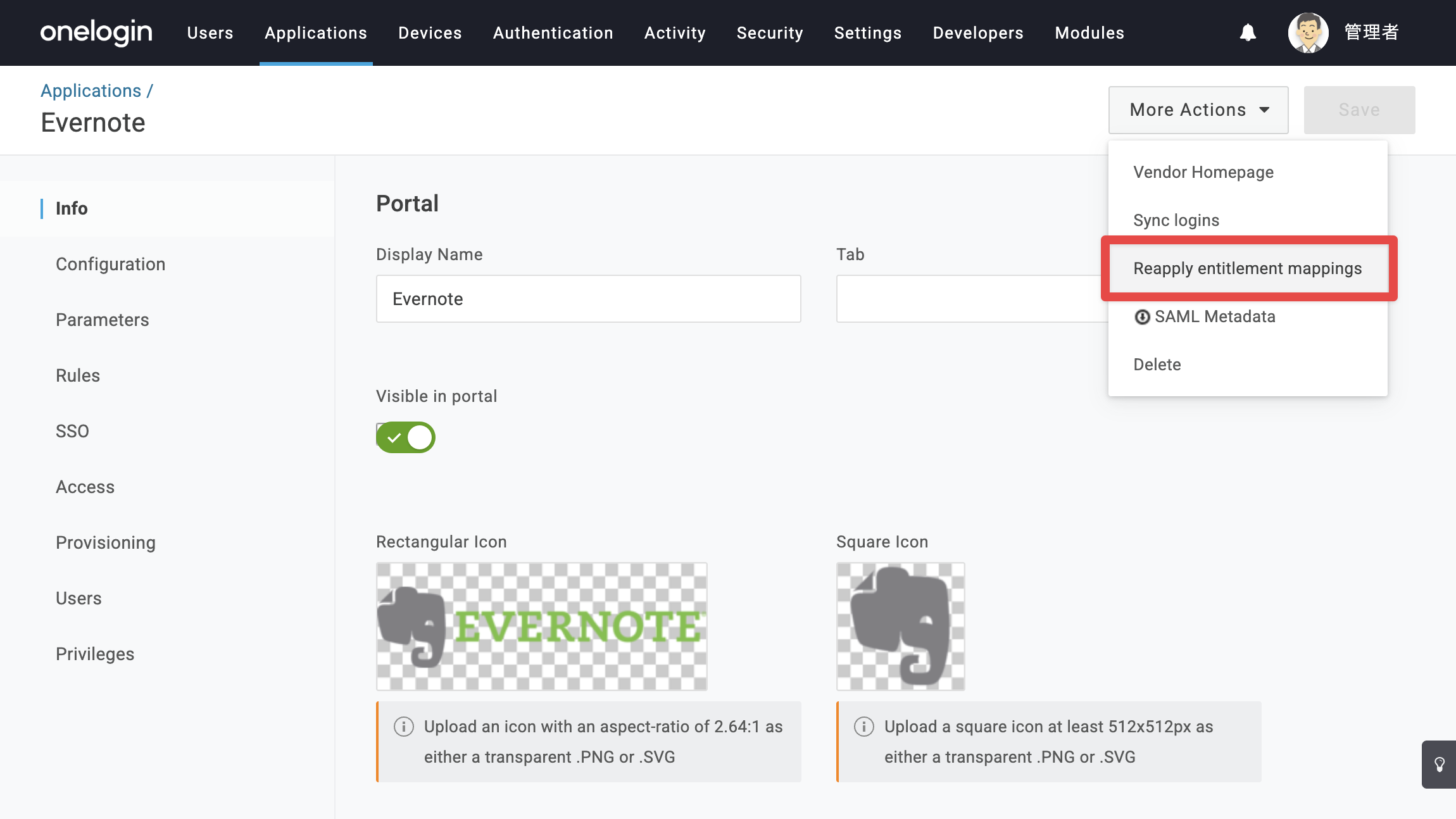Go to the SSO sidebar tab

(x=167, y=431)
